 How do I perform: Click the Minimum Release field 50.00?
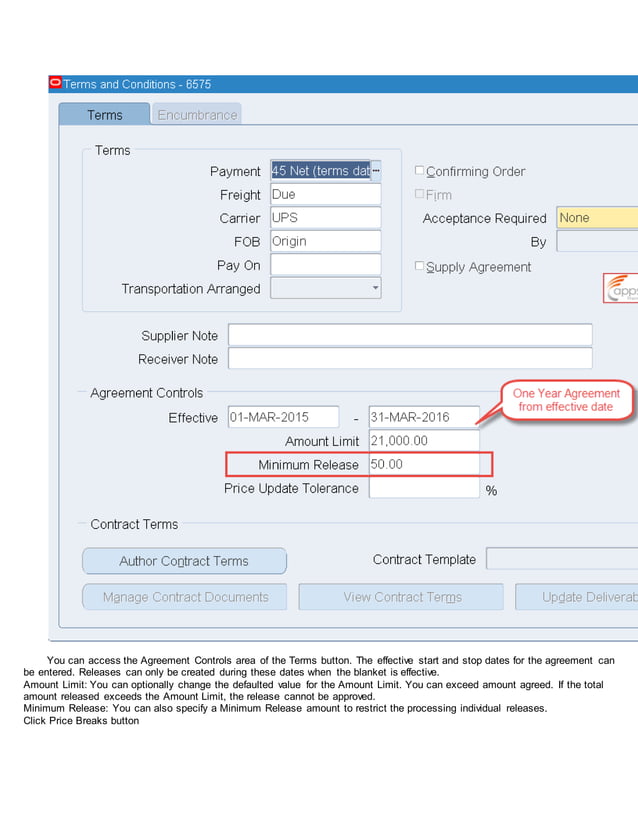[424, 464]
